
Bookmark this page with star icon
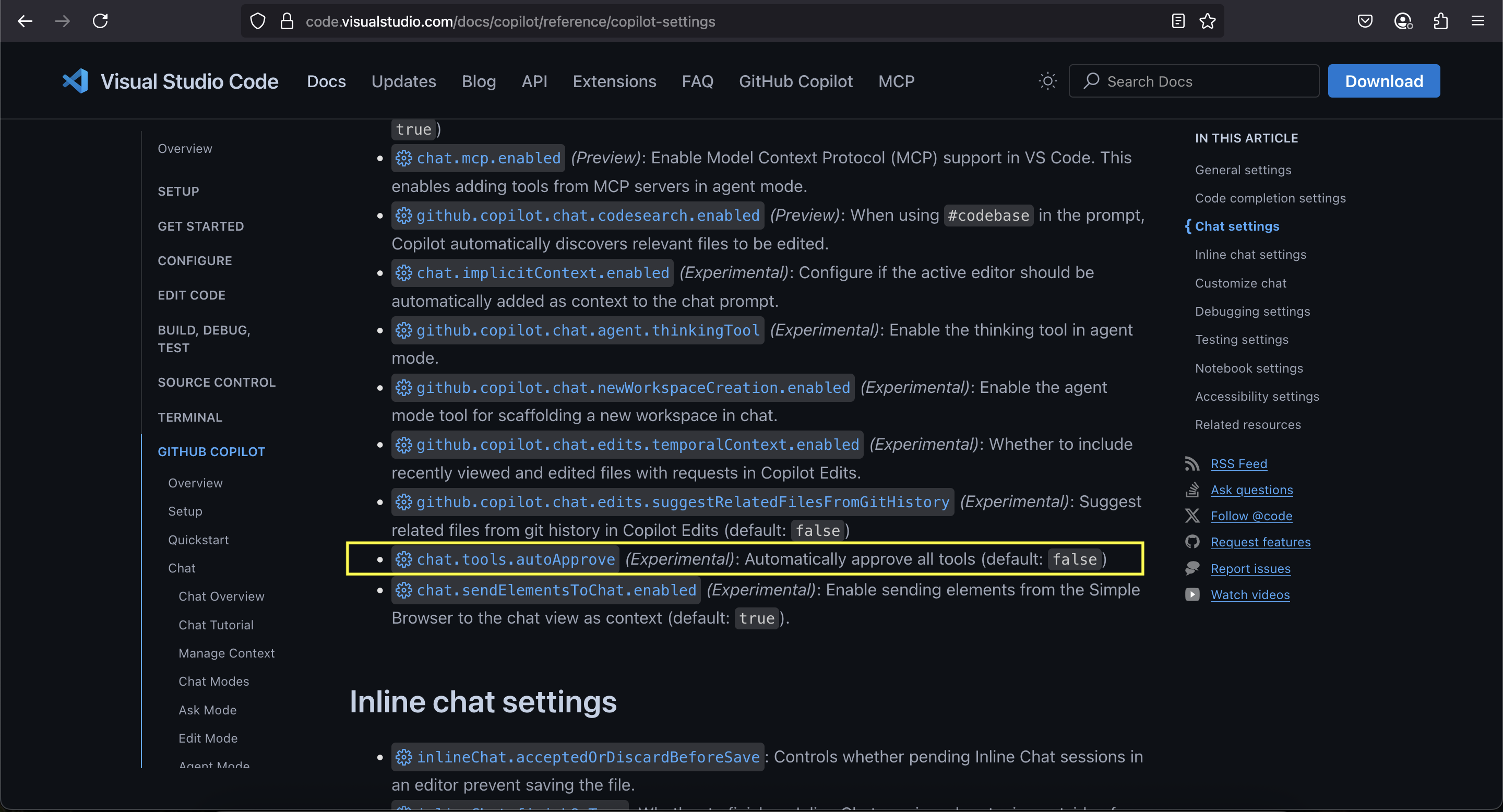click(x=1207, y=21)
